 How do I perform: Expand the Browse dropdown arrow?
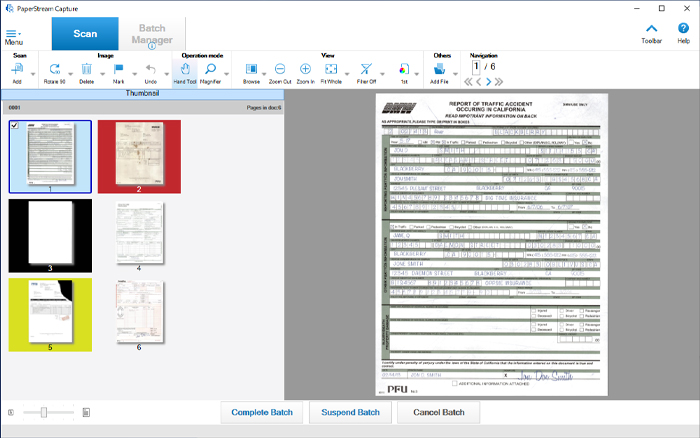(264, 74)
